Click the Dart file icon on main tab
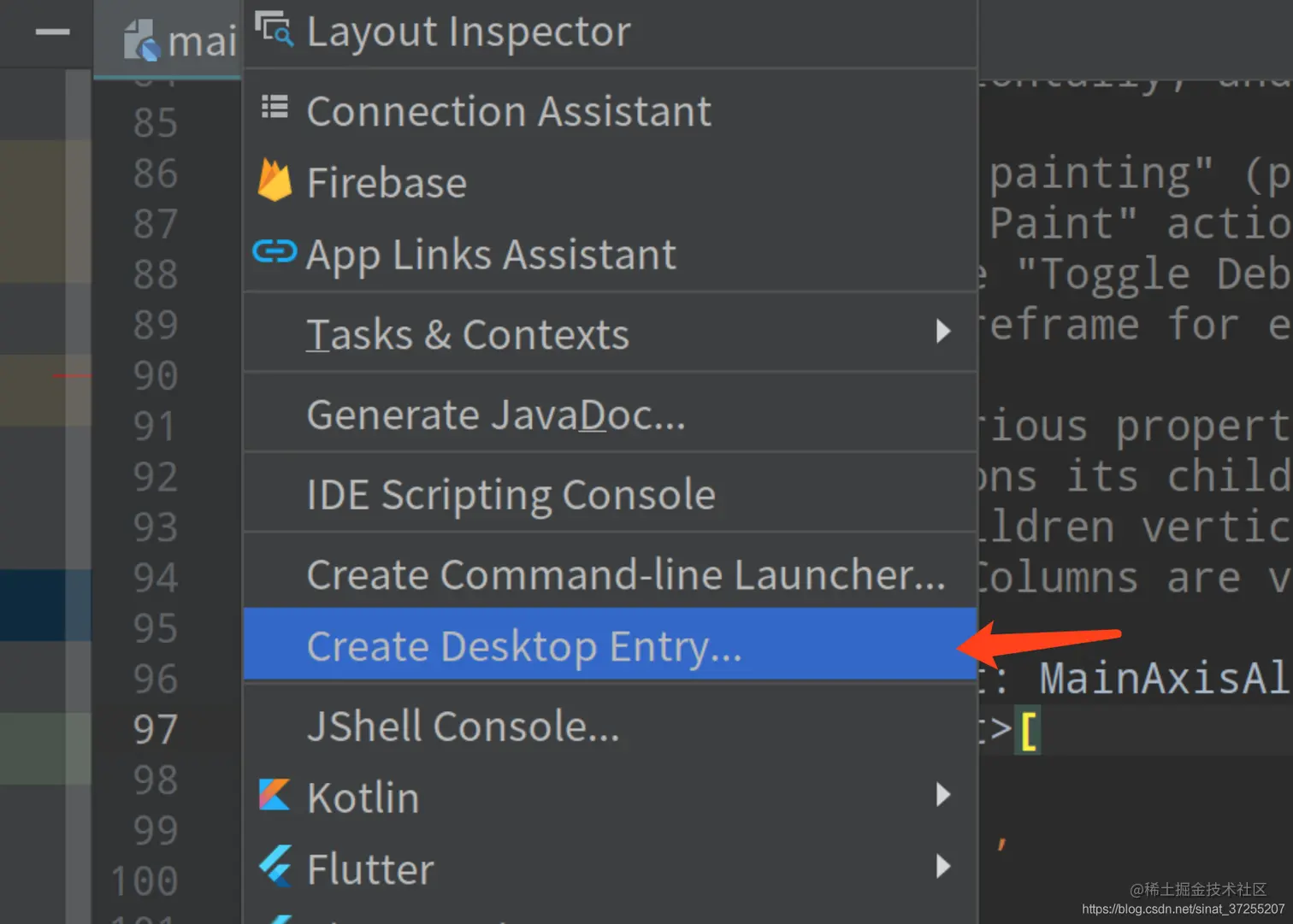This screenshot has height=924, width=1293. point(141,40)
